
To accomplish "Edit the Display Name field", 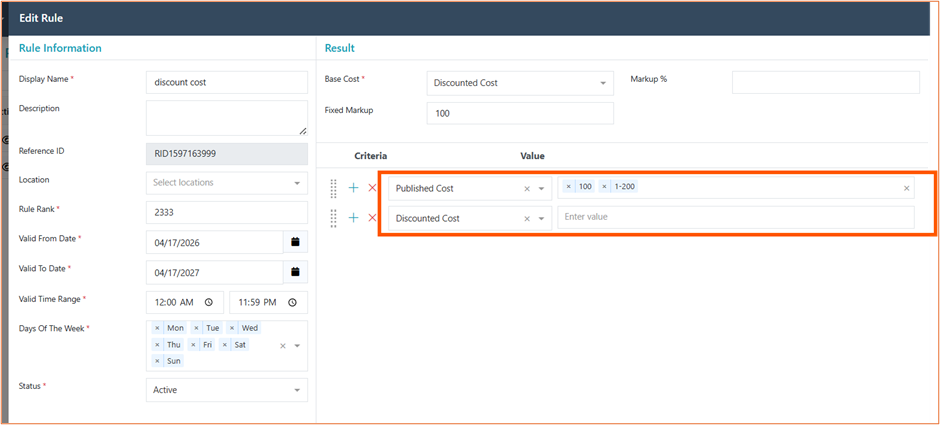I will point(227,82).
